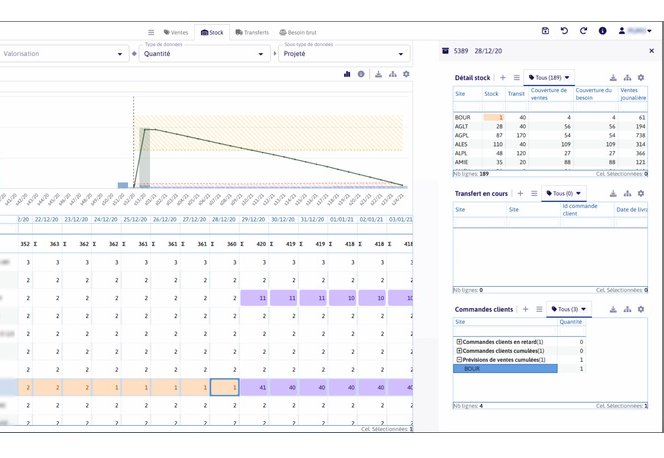Select the BOUR row in Commandes clients
The height and width of the screenshot is (458, 664).
click(x=505, y=369)
